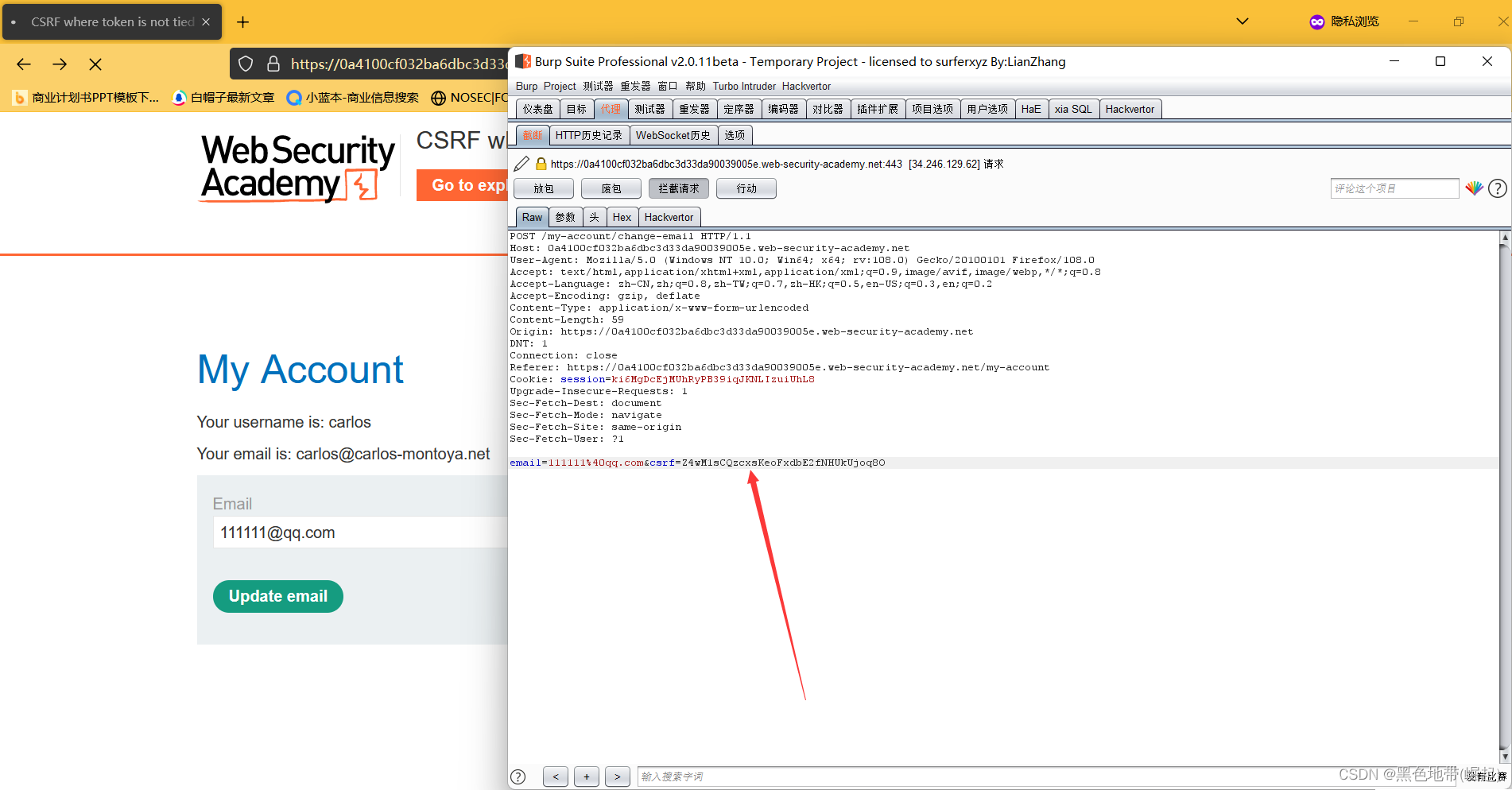Open the 行动 action menu

click(x=746, y=188)
